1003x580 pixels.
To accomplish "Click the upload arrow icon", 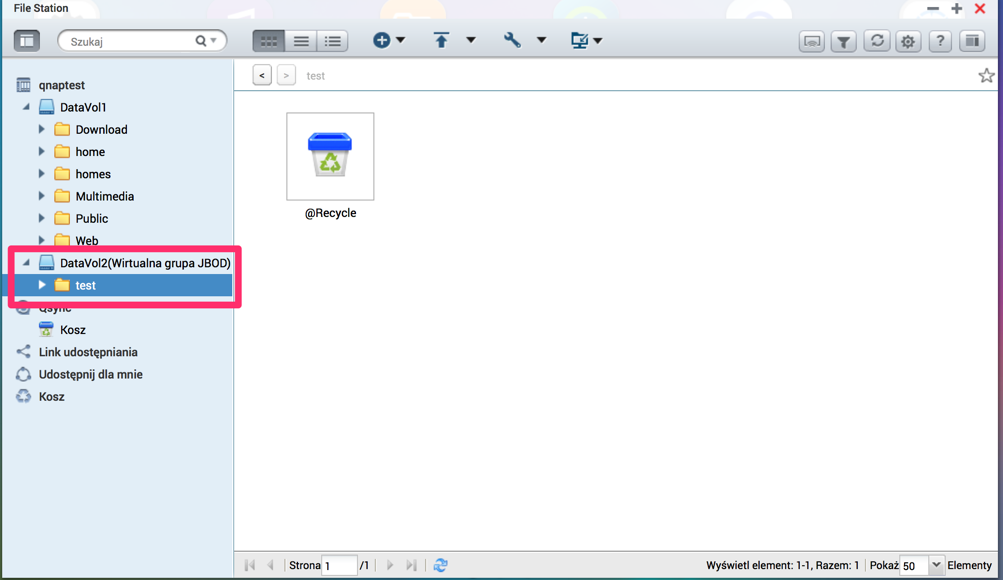I will 441,41.
